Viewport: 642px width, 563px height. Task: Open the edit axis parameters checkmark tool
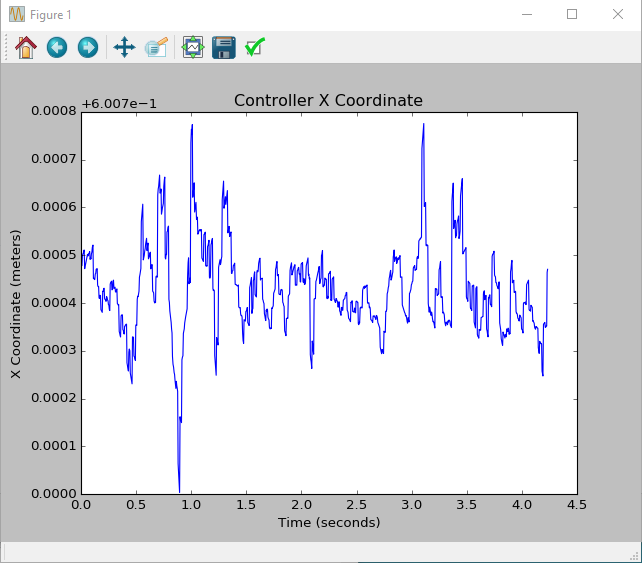tap(255, 47)
